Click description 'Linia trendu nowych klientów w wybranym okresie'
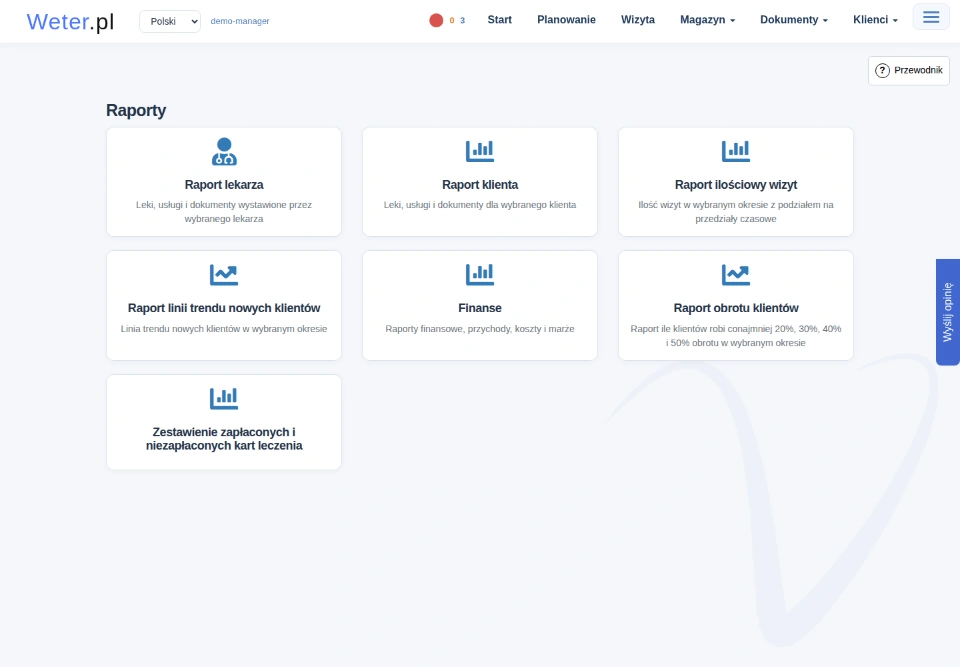This screenshot has height=667, width=960. click(223, 329)
